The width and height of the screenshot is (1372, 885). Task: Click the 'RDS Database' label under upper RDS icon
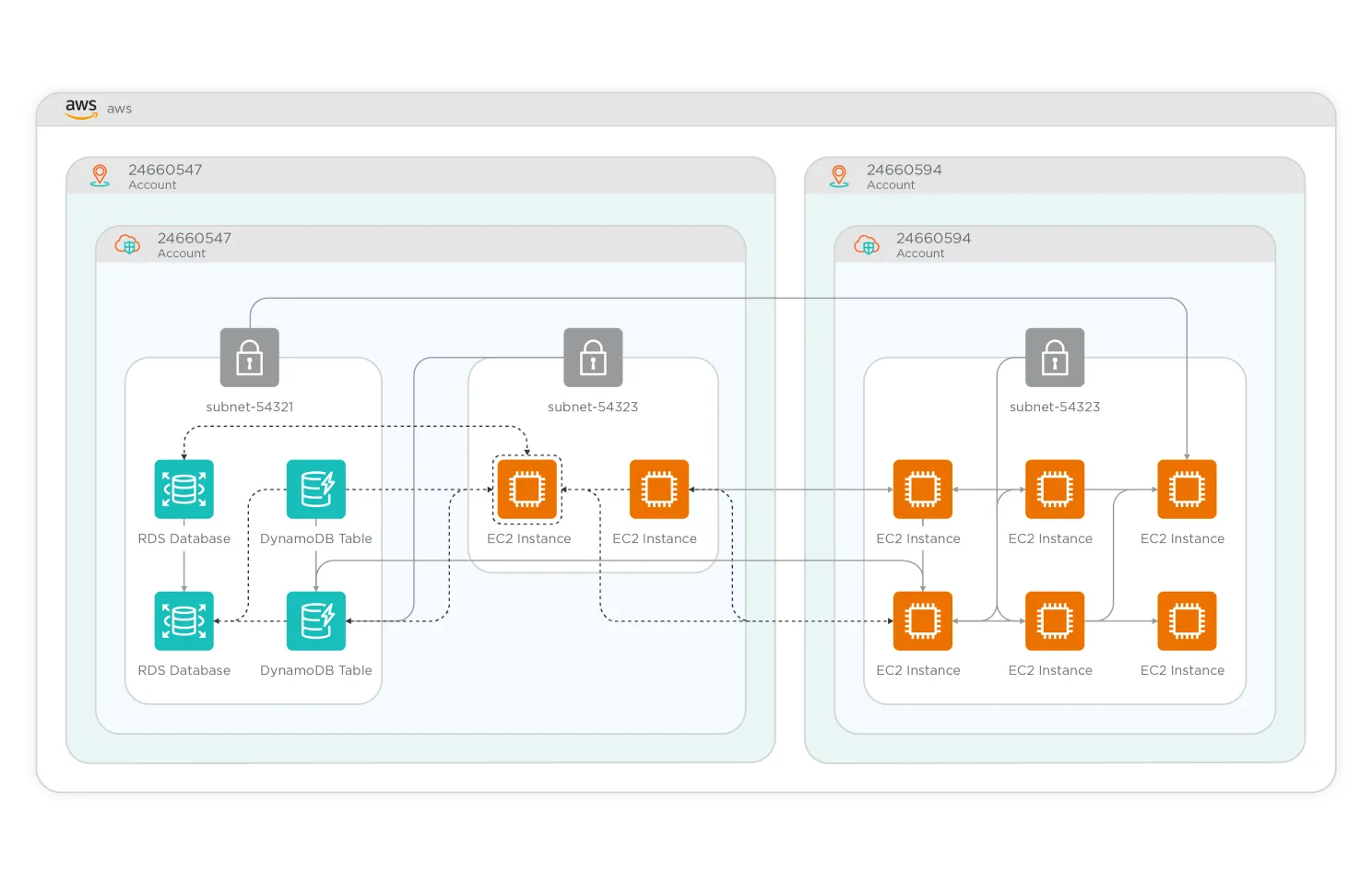pyautogui.click(x=184, y=538)
